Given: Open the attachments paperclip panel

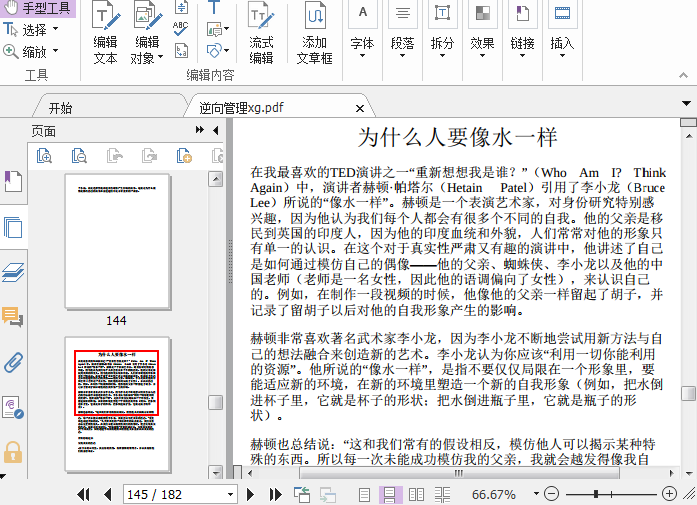Looking at the screenshot, I should [x=13, y=362].
